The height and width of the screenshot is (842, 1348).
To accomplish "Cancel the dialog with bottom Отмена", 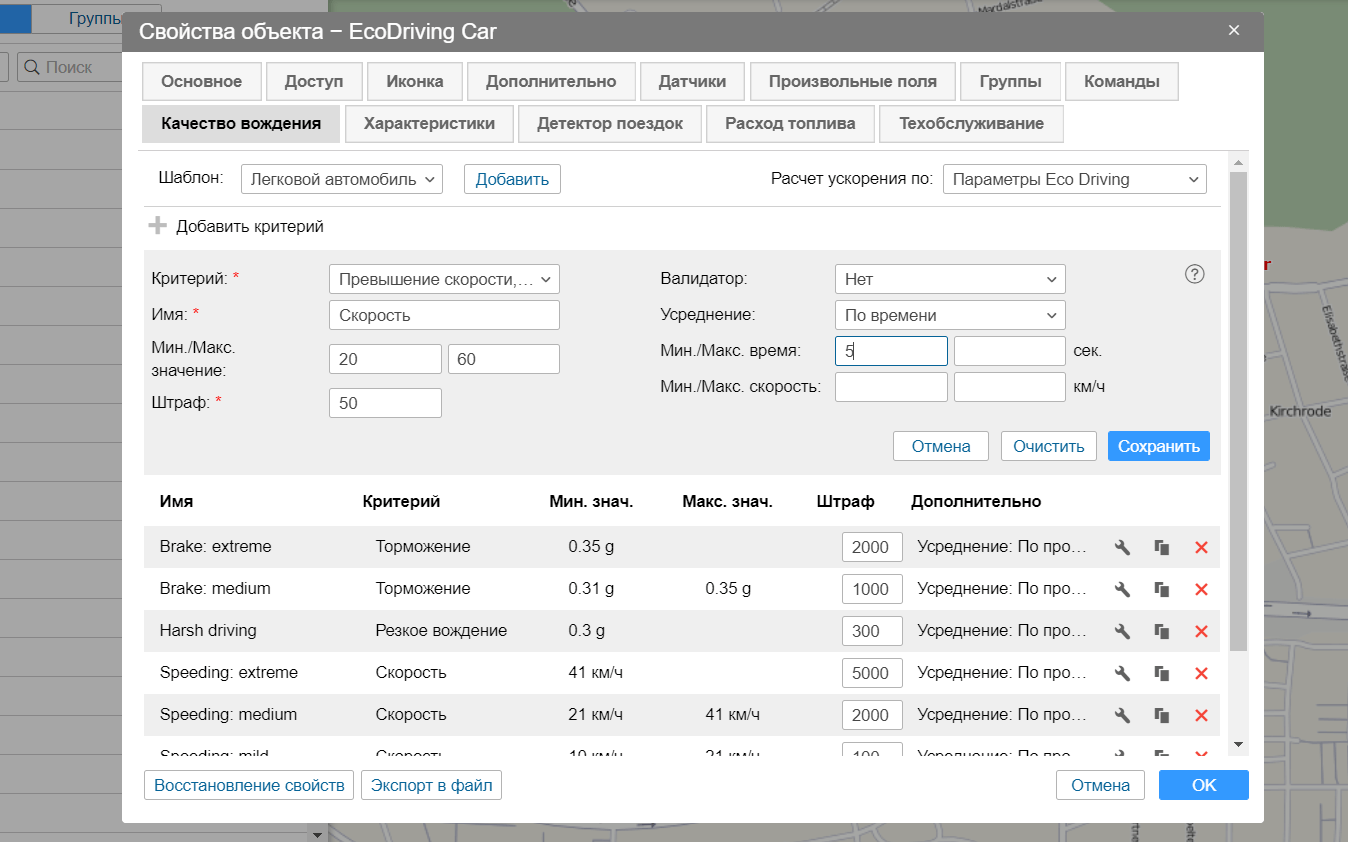I will pyautogui.click(x=1100, y=785).
